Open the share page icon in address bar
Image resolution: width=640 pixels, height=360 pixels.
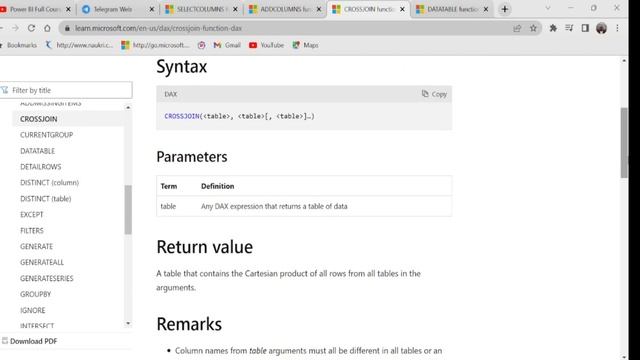click(x=517, y=28)
